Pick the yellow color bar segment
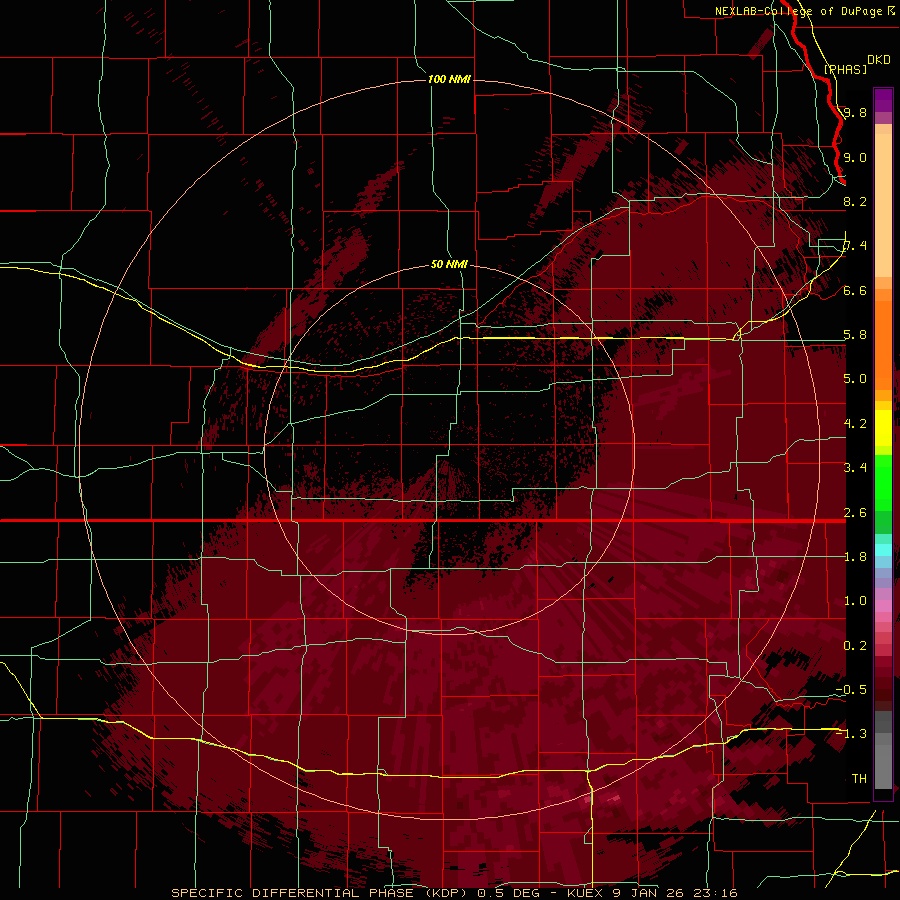Image resolution: width=900 pixels, height=900 pixels. [883, 428]
